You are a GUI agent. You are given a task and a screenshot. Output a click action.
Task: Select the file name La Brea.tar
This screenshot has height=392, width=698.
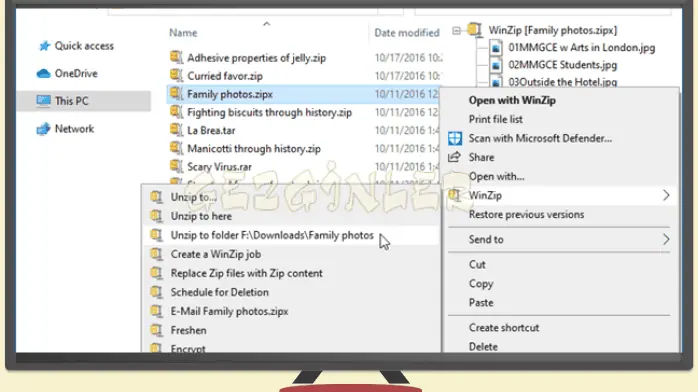coord(211,130)
